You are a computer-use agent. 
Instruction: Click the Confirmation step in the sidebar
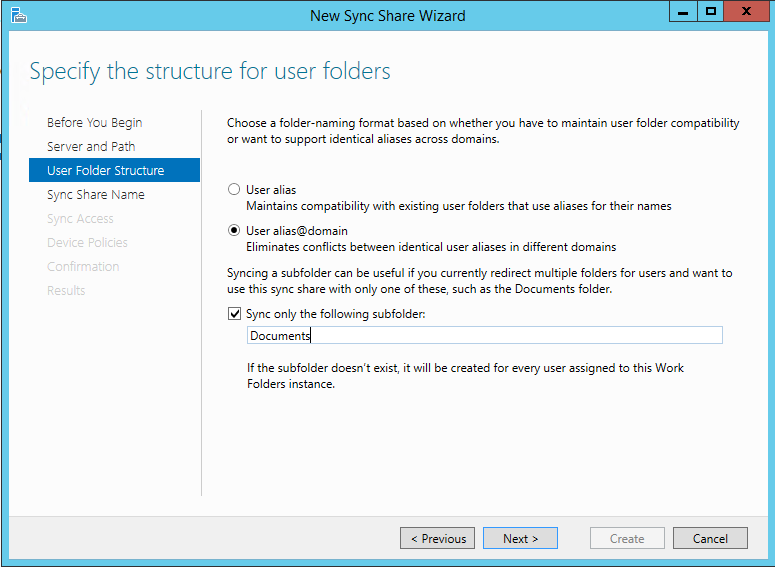coord(83,267)
